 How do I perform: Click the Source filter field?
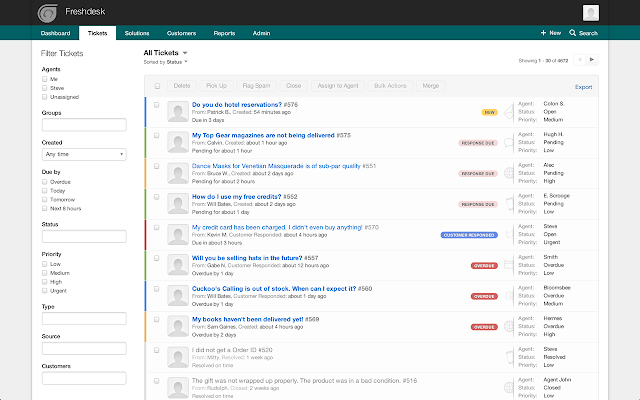[x=84, y=349]
